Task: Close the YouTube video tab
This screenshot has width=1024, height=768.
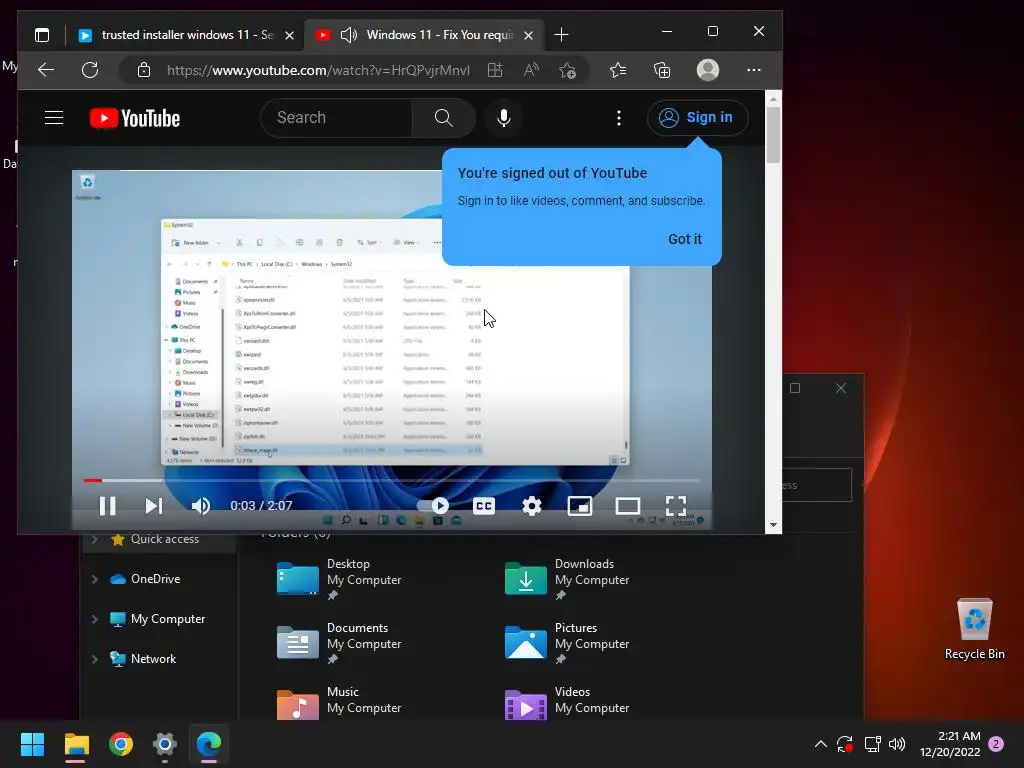Action: click(528, 35)
